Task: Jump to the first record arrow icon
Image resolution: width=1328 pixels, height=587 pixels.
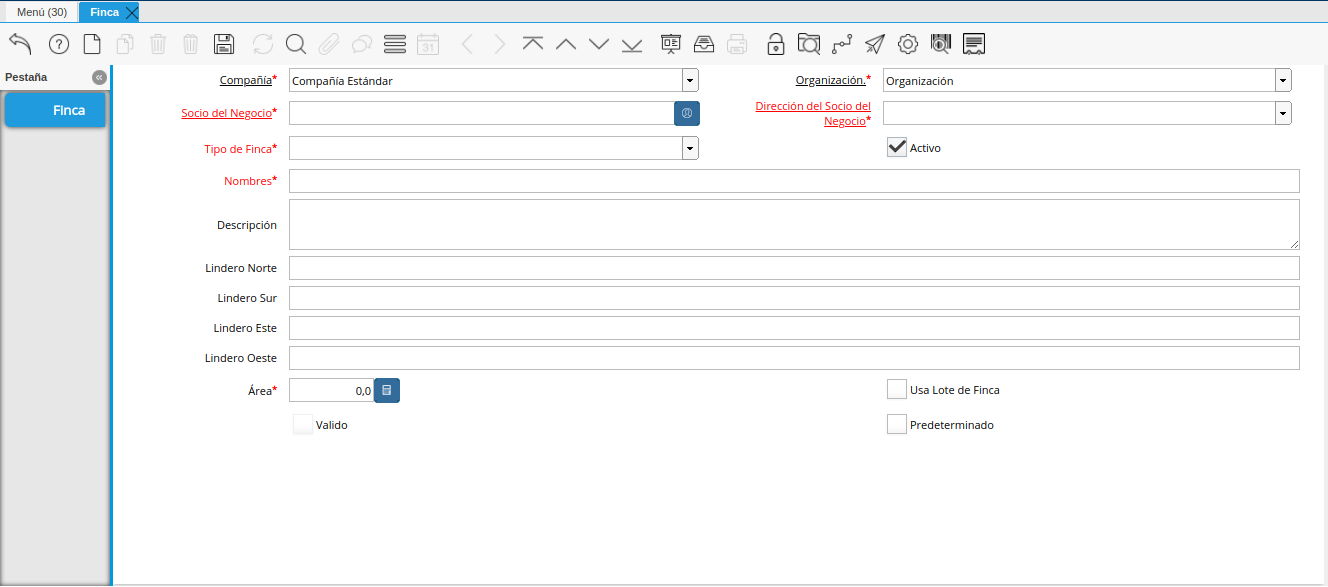Action: click(533, 44)
